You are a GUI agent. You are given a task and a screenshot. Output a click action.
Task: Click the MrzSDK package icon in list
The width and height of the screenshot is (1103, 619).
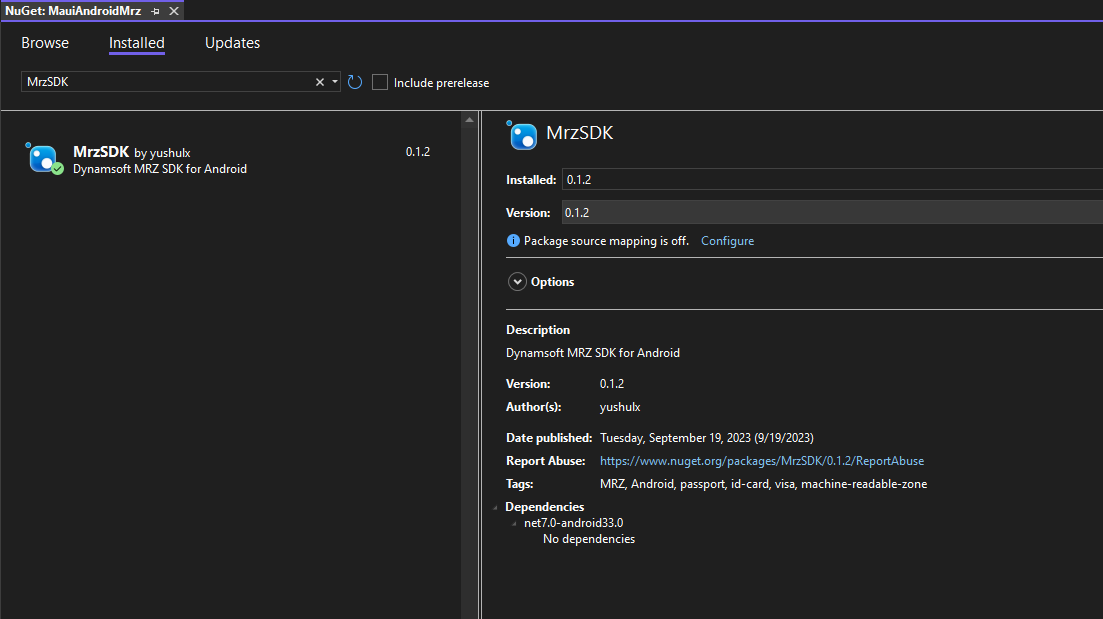(x=44, y=159)
